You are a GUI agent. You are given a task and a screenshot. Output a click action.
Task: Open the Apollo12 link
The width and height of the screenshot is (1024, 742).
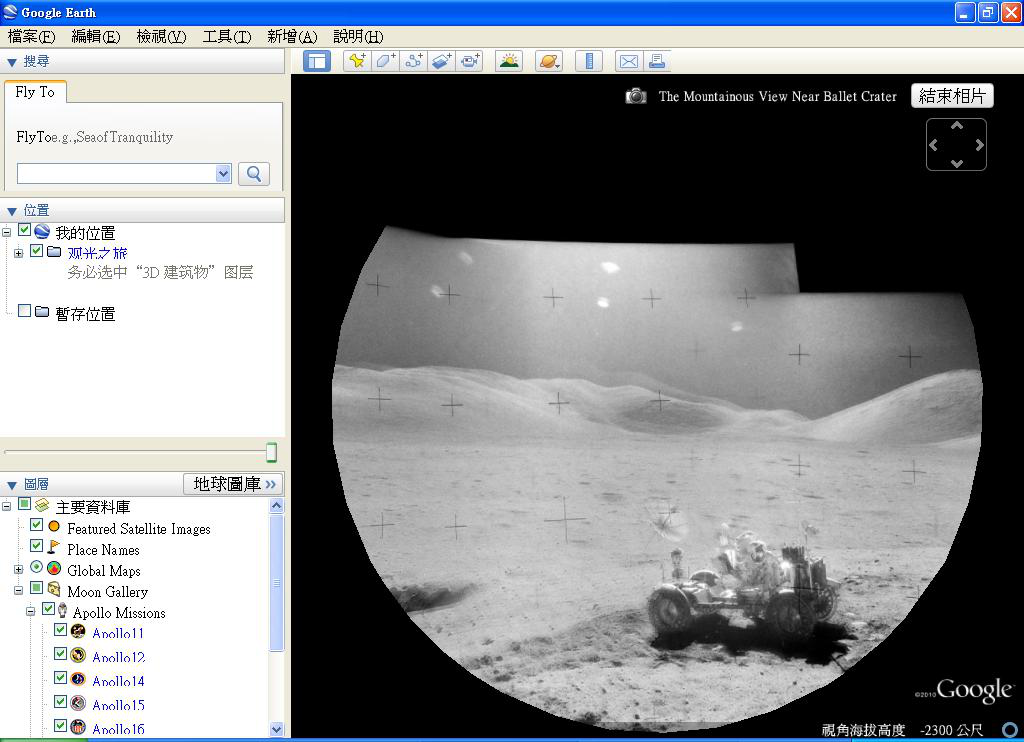pos(118,657)
